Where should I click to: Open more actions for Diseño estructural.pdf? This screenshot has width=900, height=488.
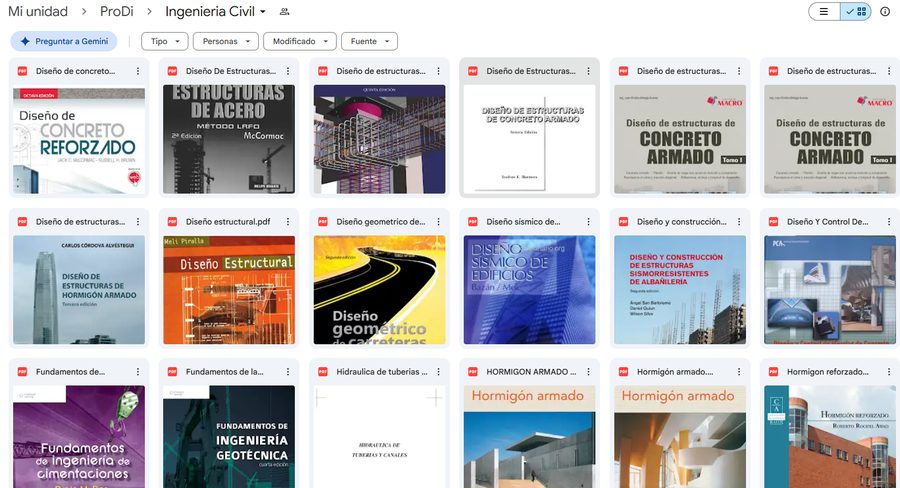(x=288, y=222)
